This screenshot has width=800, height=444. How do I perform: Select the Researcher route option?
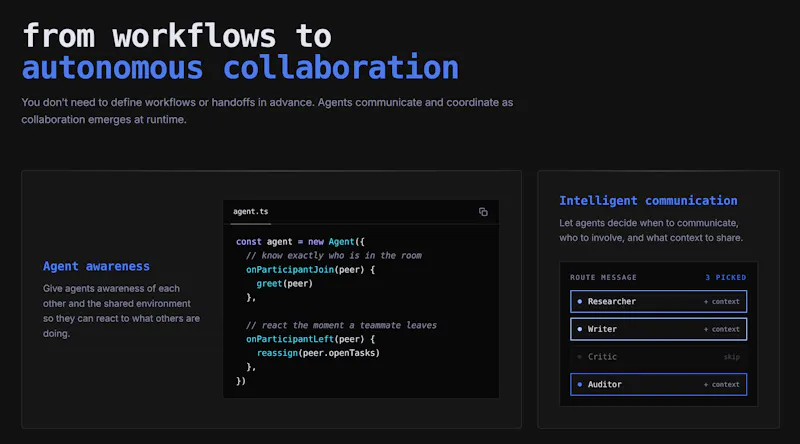[x=658, y=302]
